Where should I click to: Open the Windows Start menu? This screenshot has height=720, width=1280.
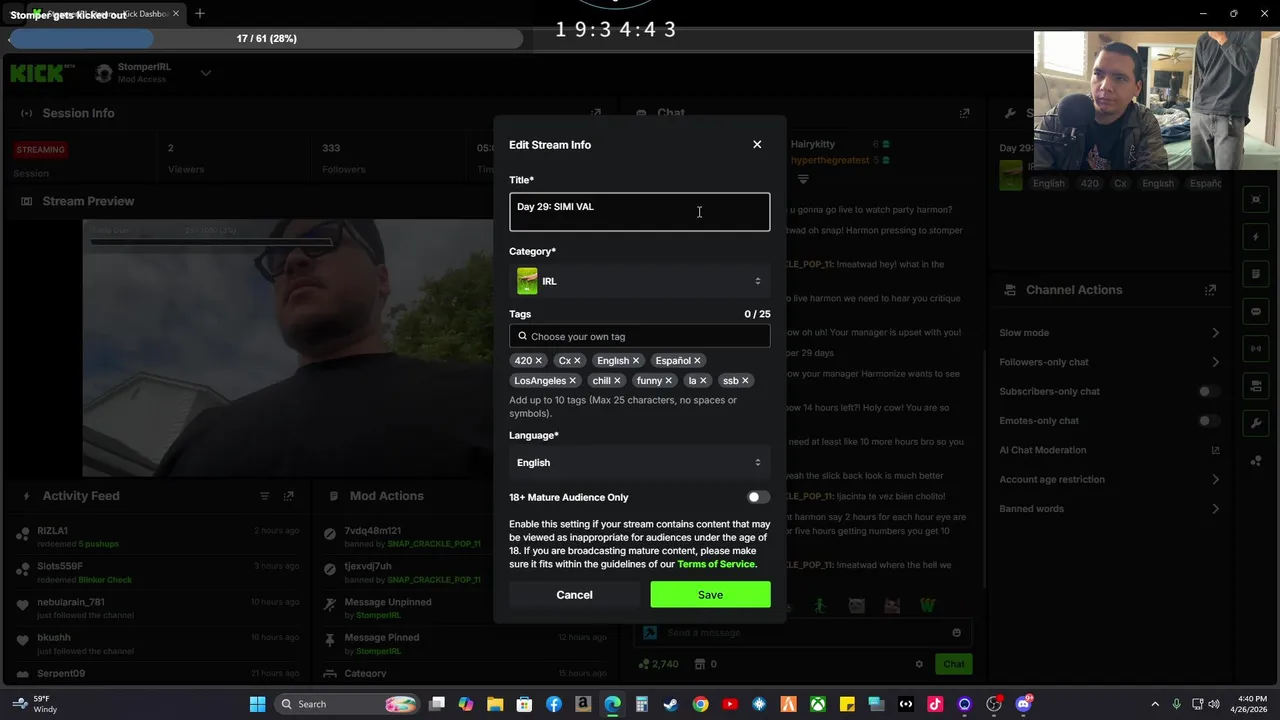tap(257, 704)
